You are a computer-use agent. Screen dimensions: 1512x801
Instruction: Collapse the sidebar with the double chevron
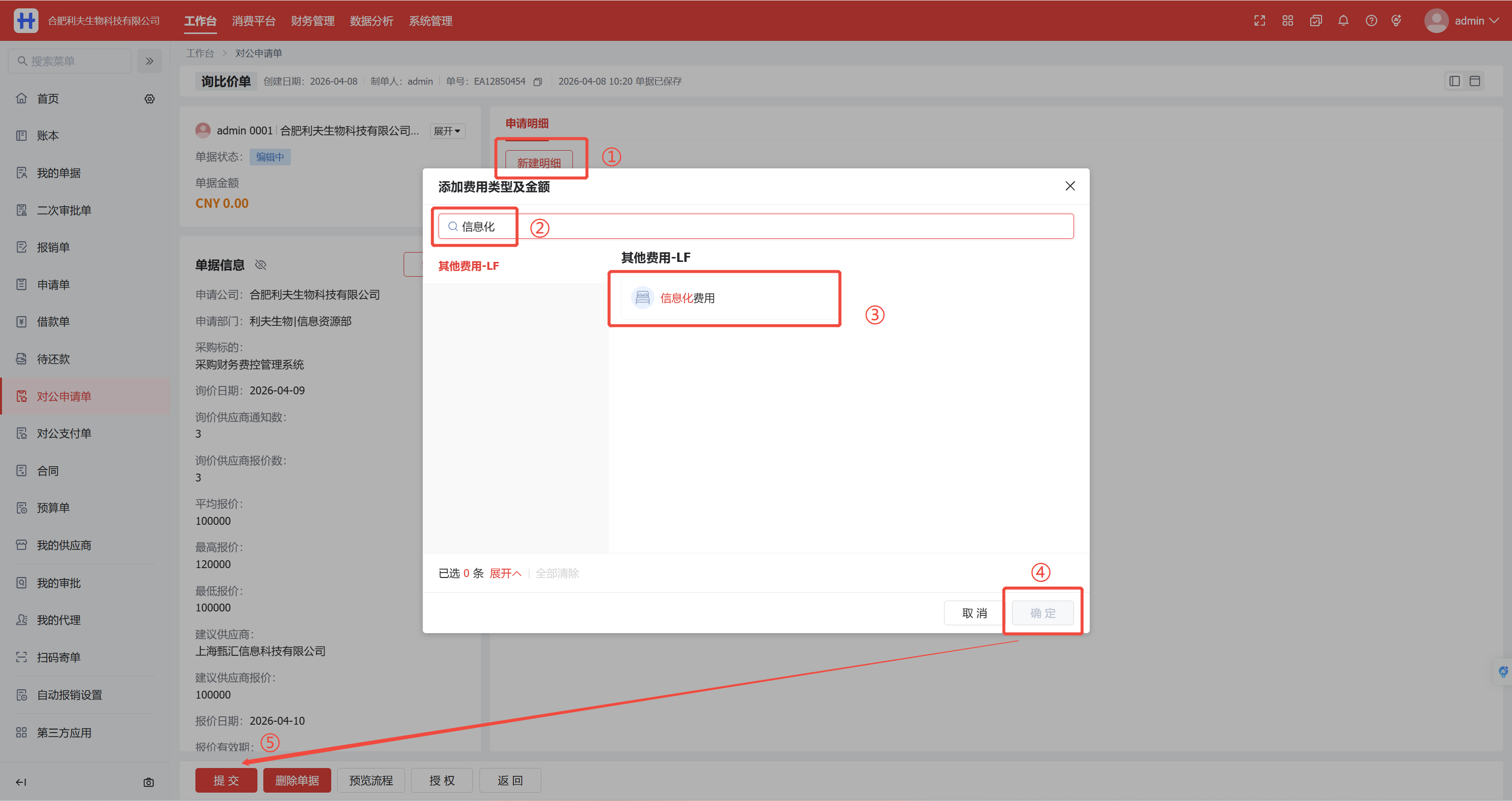(150, 61)
